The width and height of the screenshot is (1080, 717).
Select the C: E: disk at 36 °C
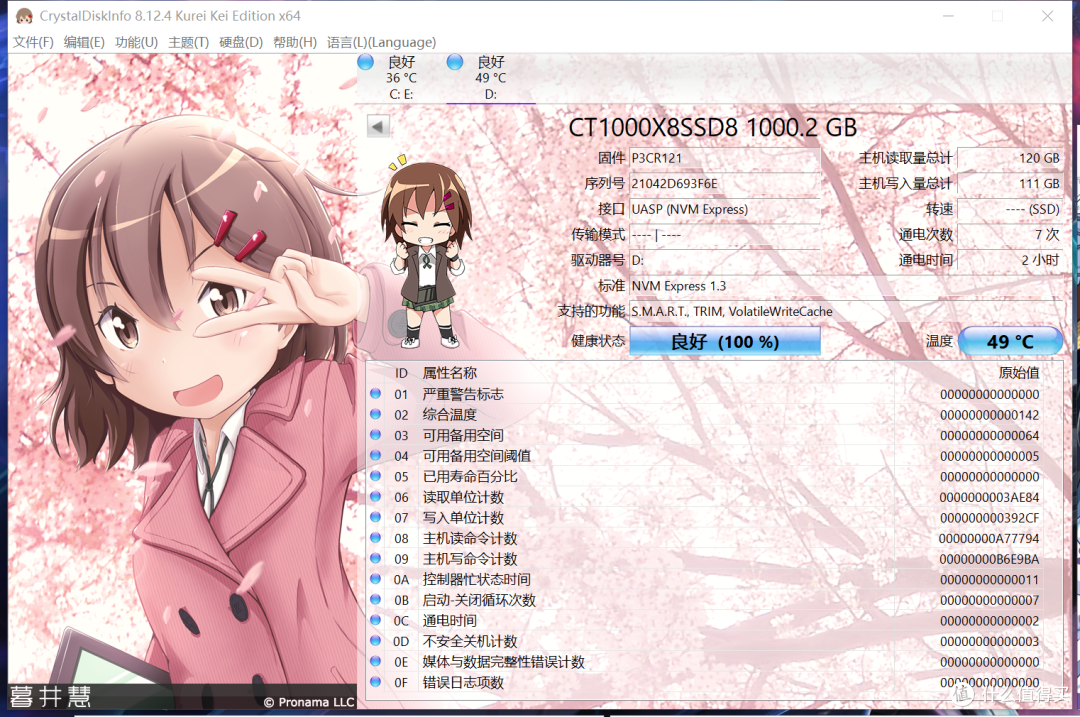[x=401, y=78]
